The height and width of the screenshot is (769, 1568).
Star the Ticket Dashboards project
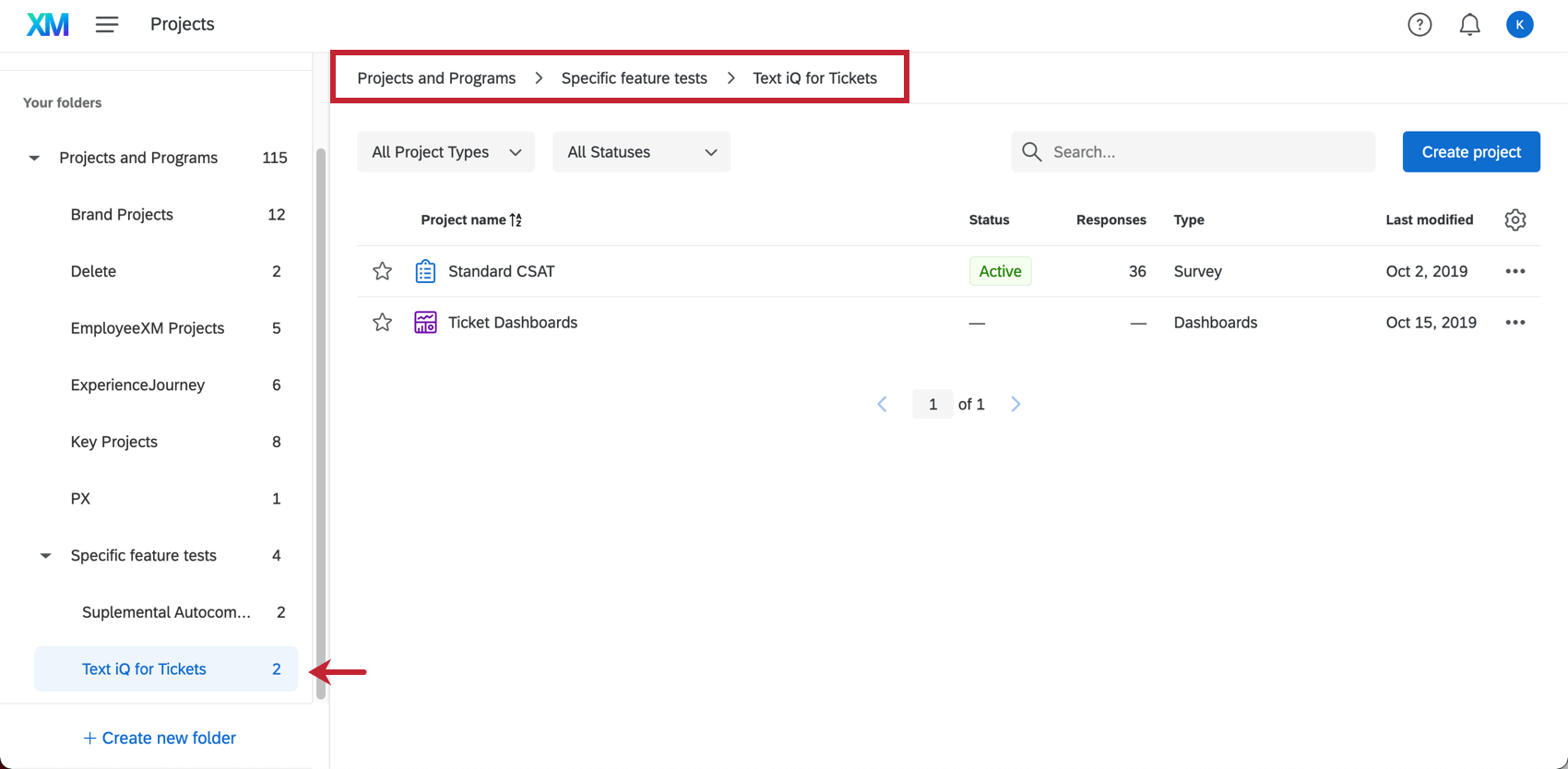pos(382,322)
